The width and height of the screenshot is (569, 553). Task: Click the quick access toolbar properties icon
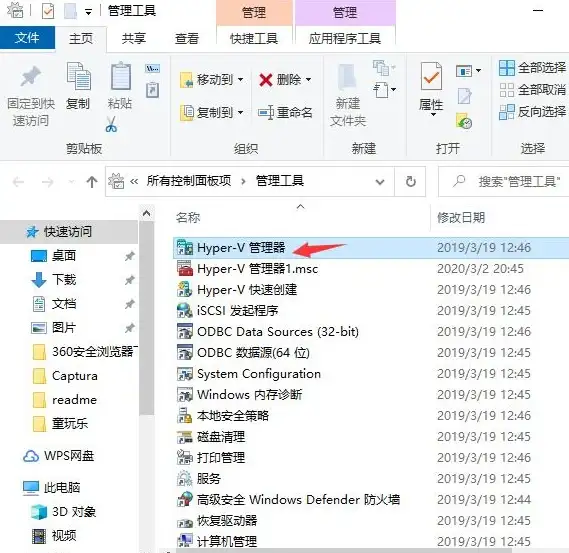[48, 11]
